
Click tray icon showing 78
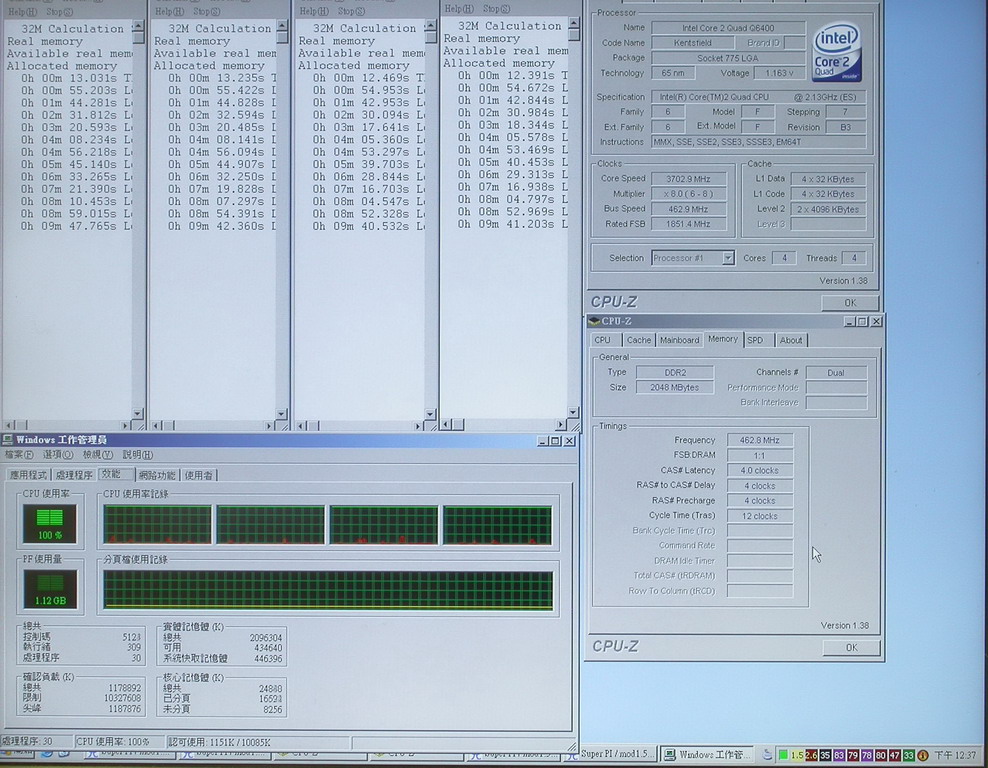point(866,755)
